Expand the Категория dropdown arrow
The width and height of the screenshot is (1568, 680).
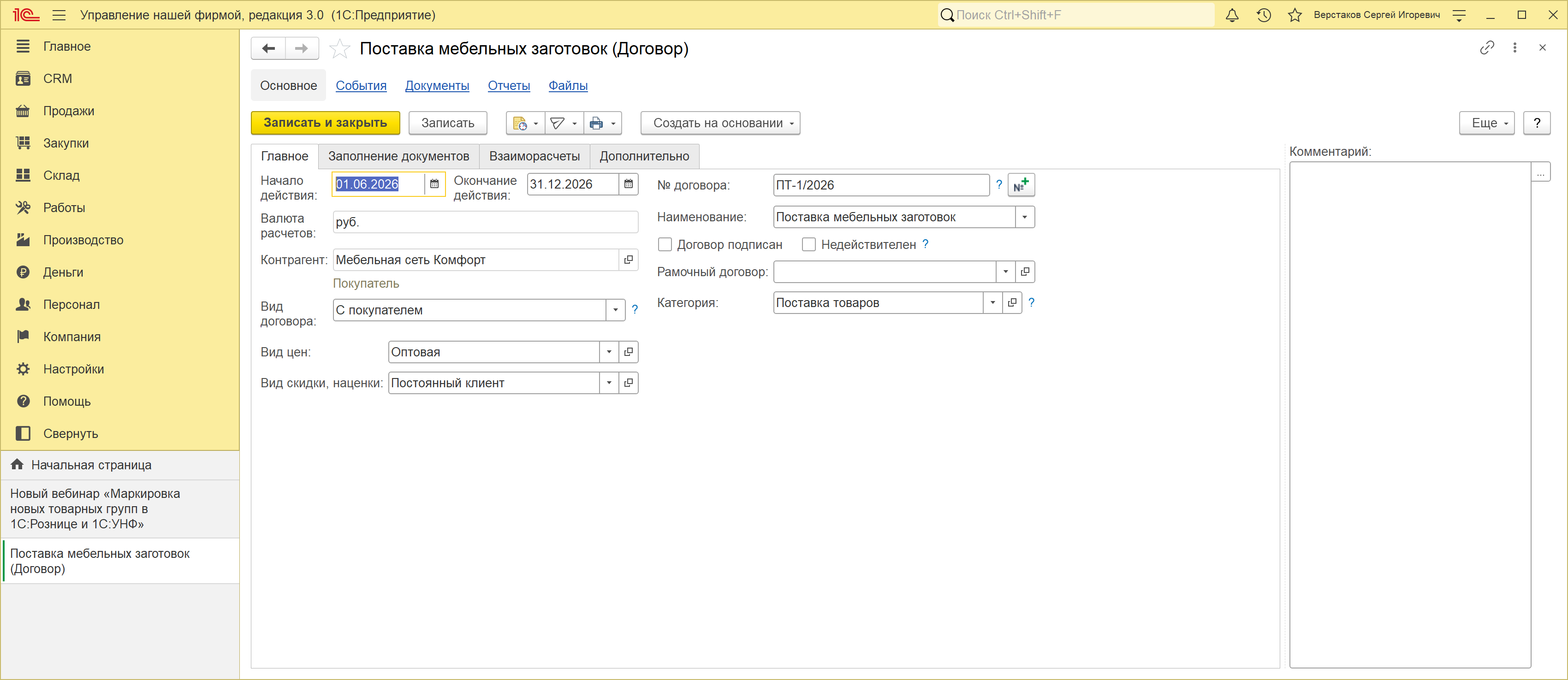point(993,303)
